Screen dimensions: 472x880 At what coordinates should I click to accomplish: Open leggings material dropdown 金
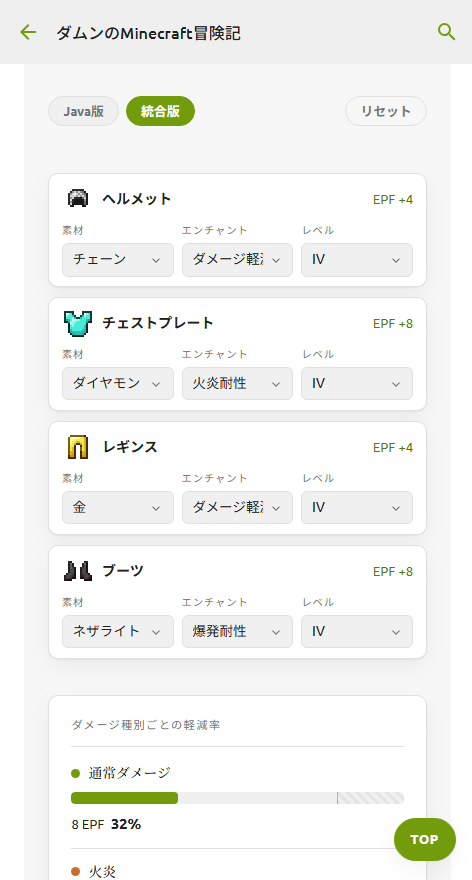tap(118, 508)
